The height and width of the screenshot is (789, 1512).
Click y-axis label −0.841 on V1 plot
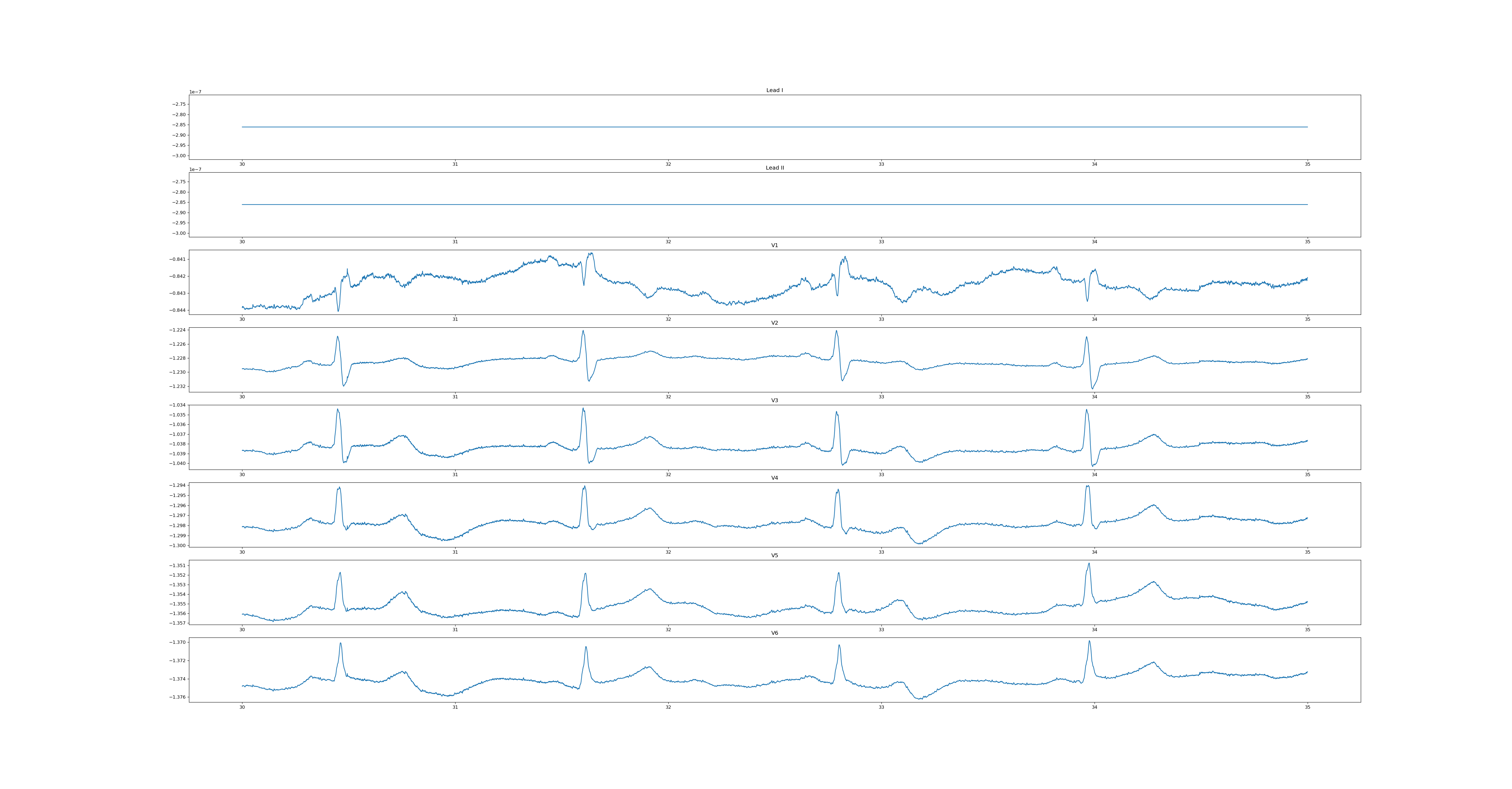point(178,259)
